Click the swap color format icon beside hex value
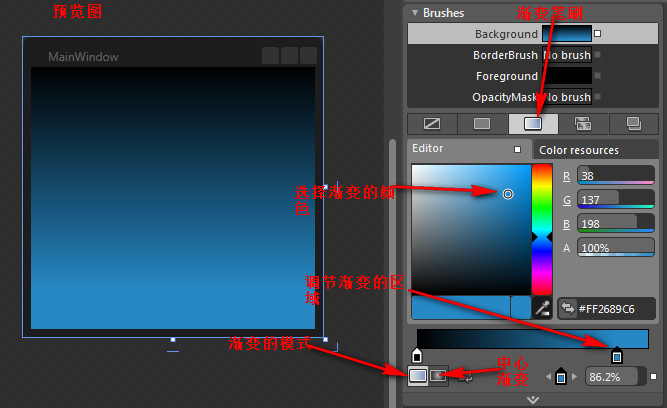Image resolution: width=667 pixels, height=408 pixels. pyautogui.click(x=567, y=308)
